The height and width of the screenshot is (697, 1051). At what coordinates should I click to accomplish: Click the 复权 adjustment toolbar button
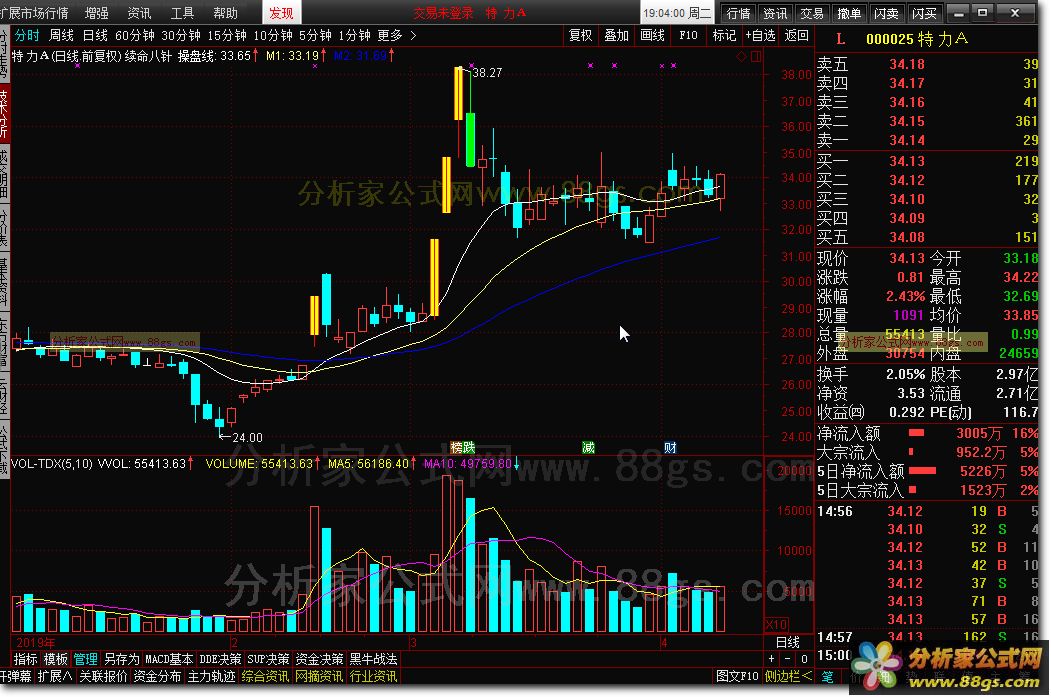click(580, 36)
